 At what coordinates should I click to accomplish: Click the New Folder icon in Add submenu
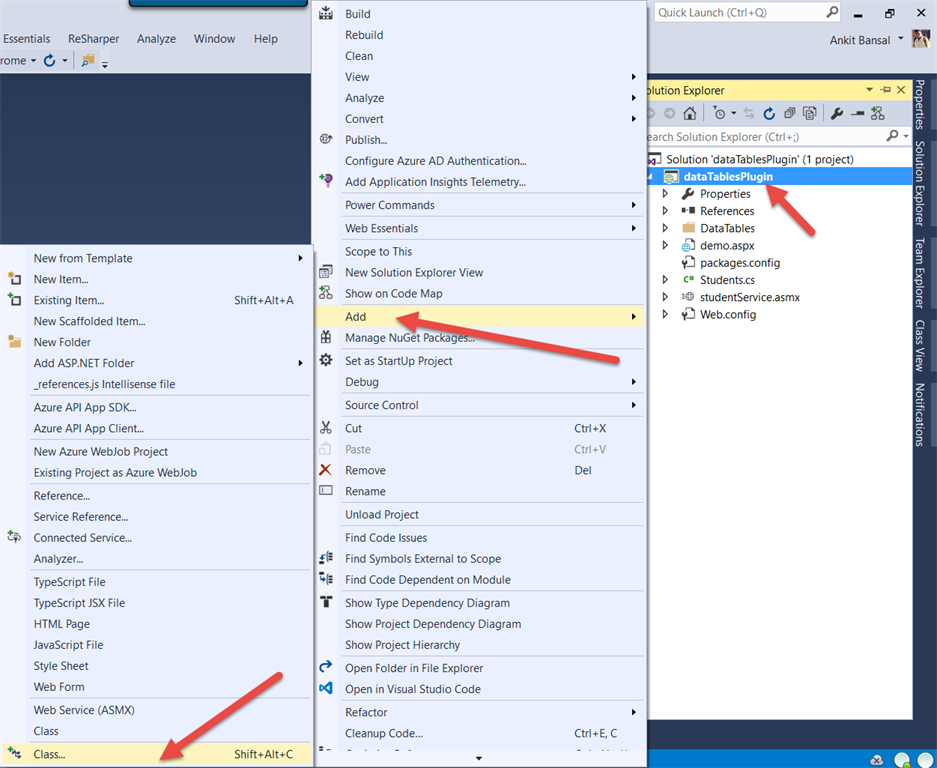click(14, 342)
